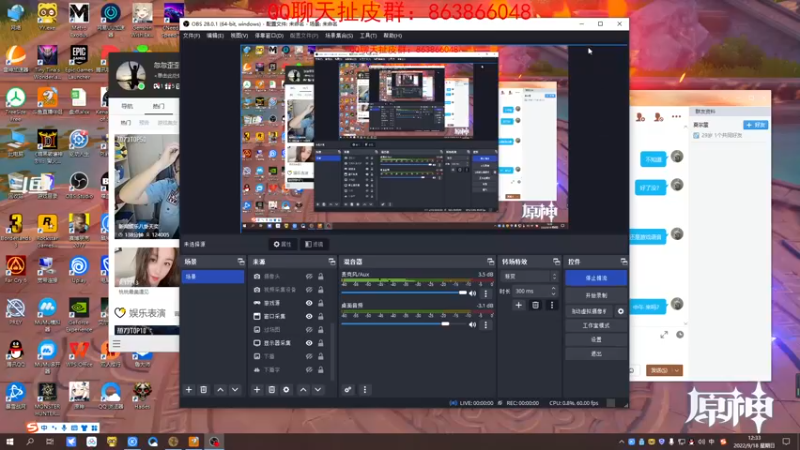This screenshot has width=800, height=450.
Task: Click the 开始录制 start recording button
Action: [596, 295]
